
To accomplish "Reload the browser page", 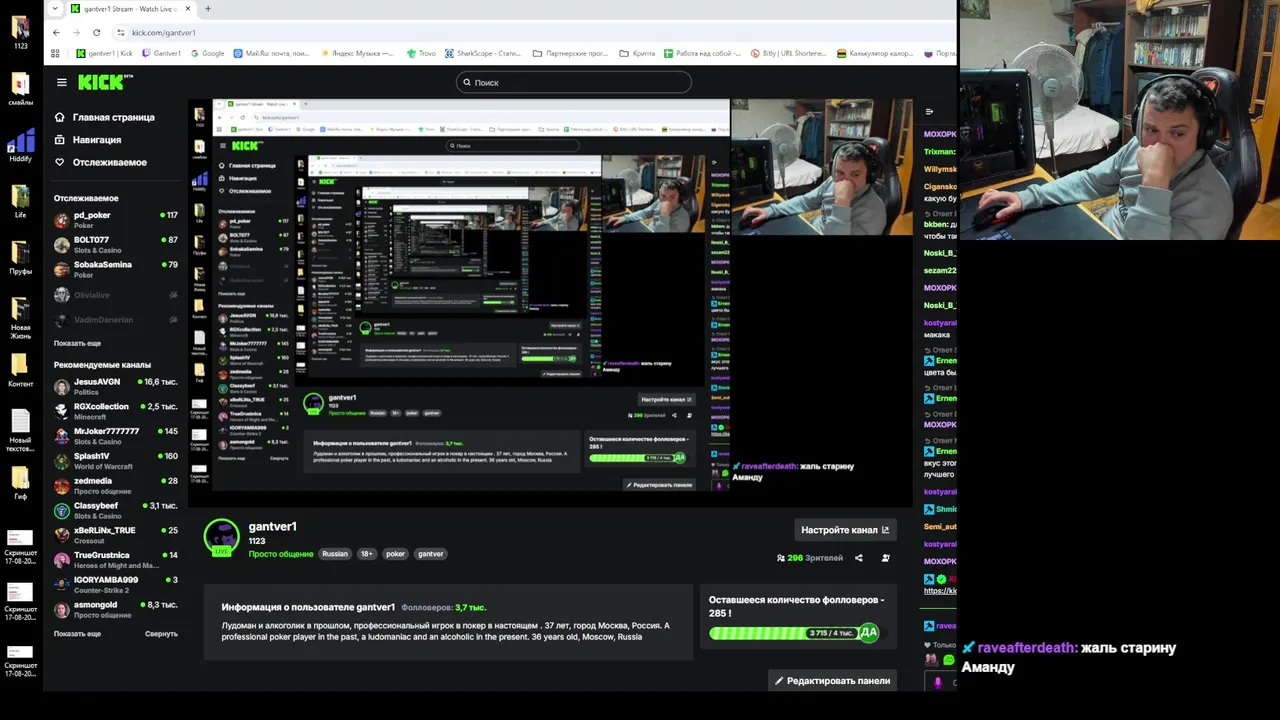I will coord(96,32).
